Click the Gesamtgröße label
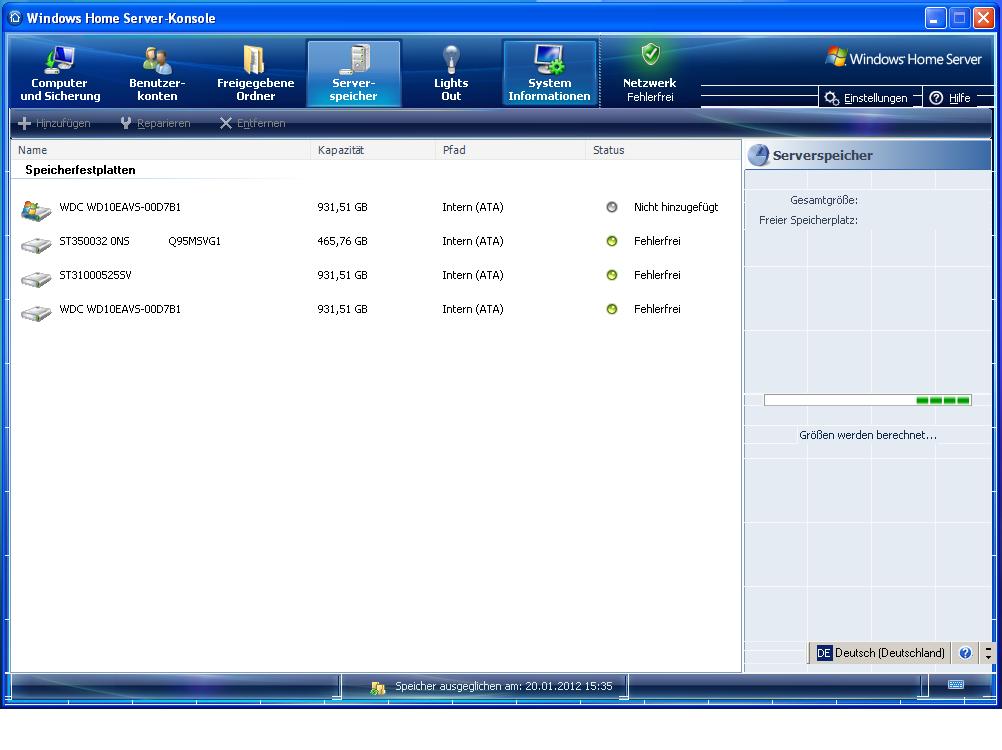The height and width of the screenshot is (750, 1002). pos(824,200)
